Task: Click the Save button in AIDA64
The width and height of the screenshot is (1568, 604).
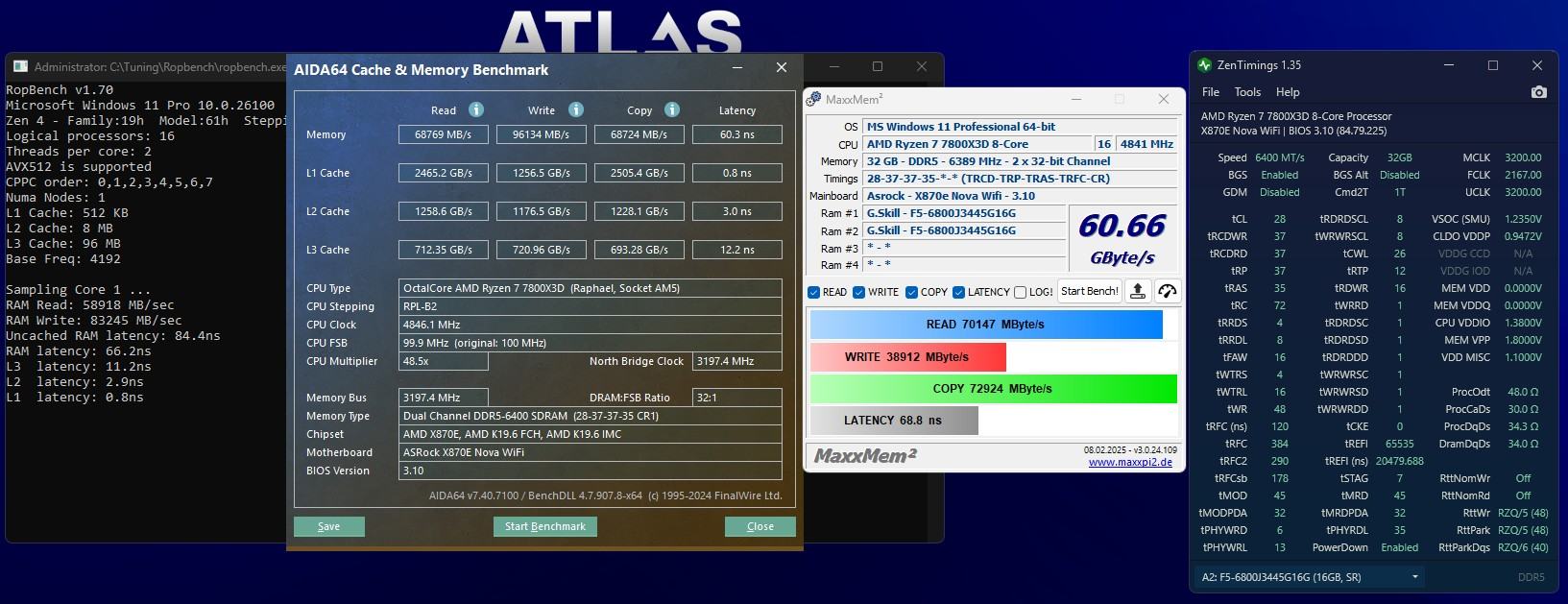Action: tap(329, 526)
